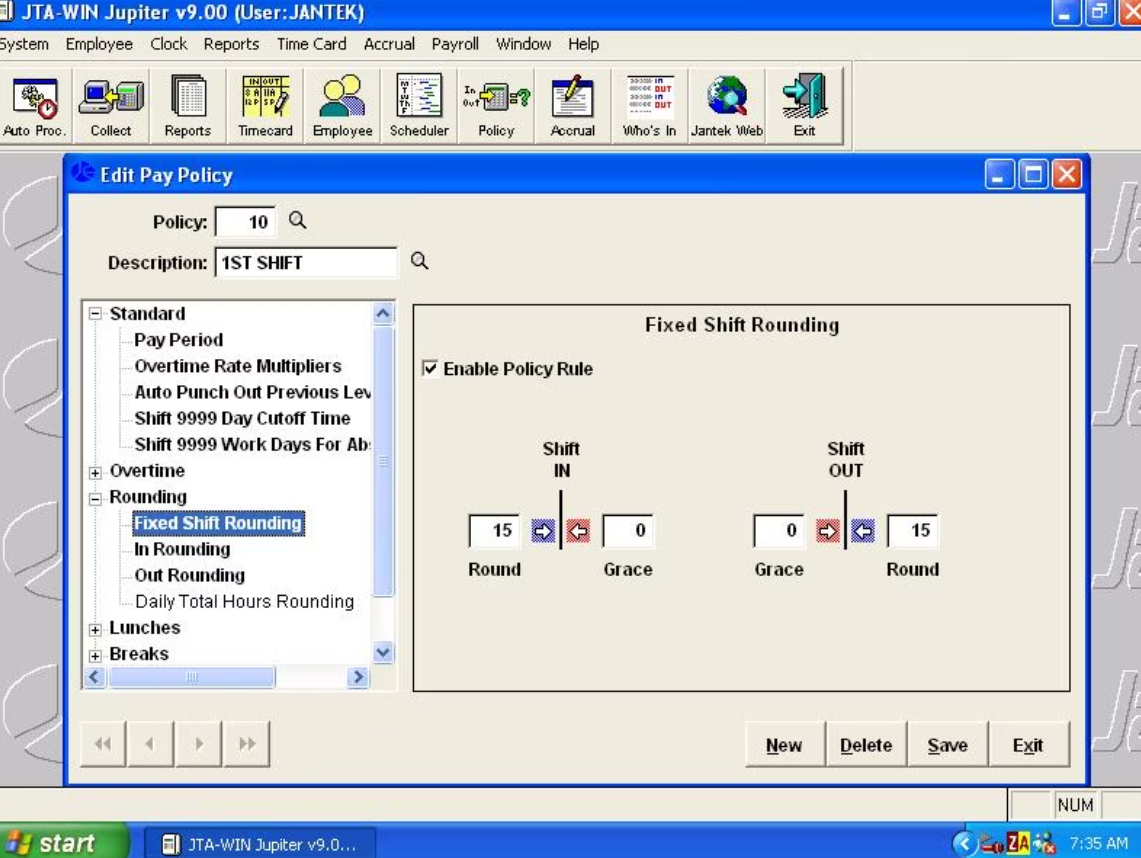Uncheck Enable Policy Rule

tap(430, 369)
